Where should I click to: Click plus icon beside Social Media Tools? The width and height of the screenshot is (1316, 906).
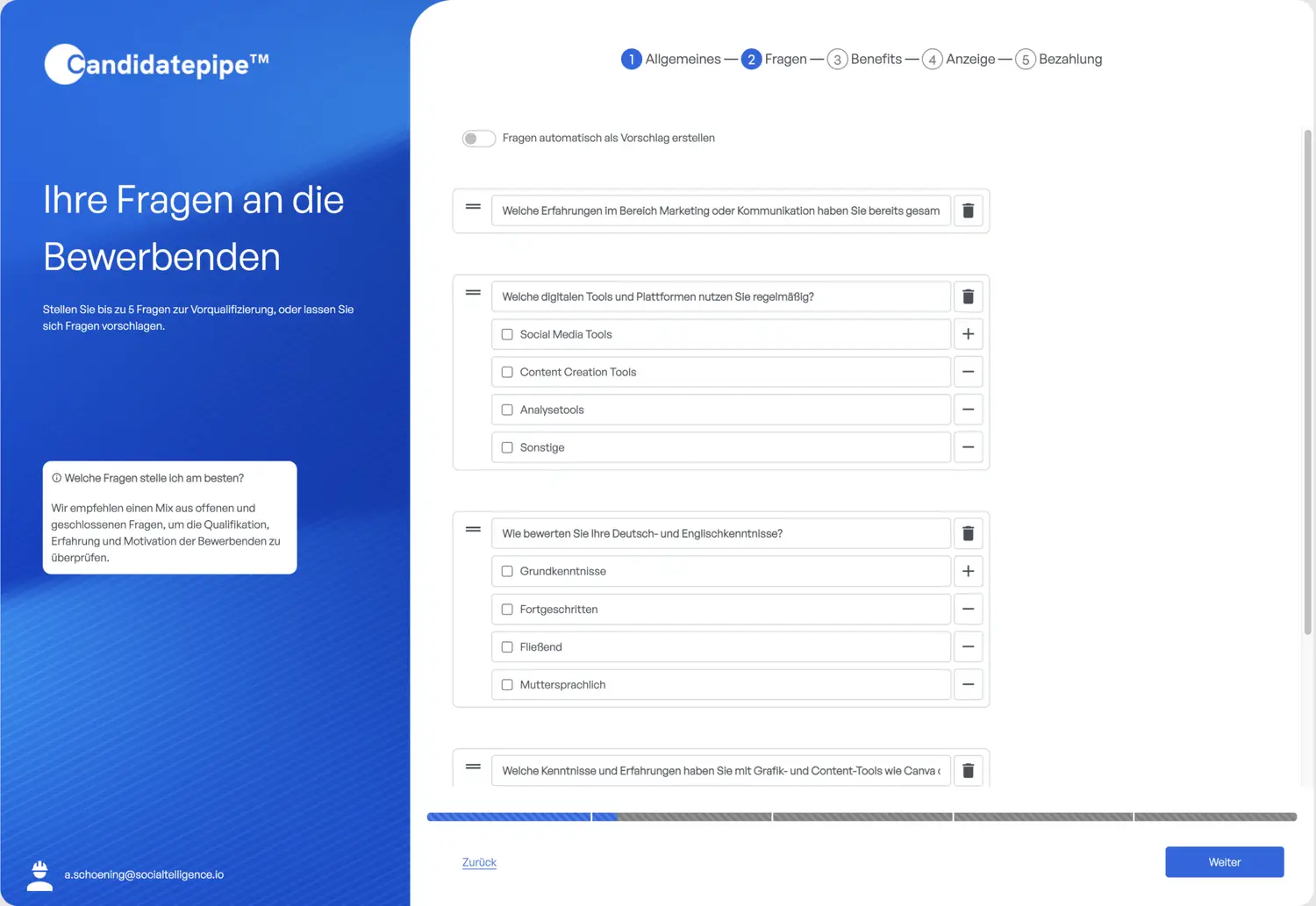point(968,334)
